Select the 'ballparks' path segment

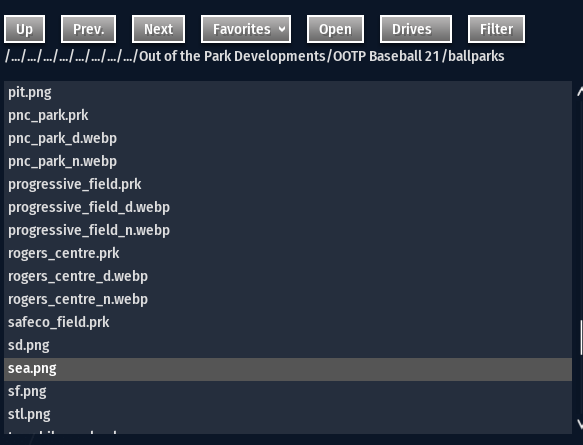(476, 56)
